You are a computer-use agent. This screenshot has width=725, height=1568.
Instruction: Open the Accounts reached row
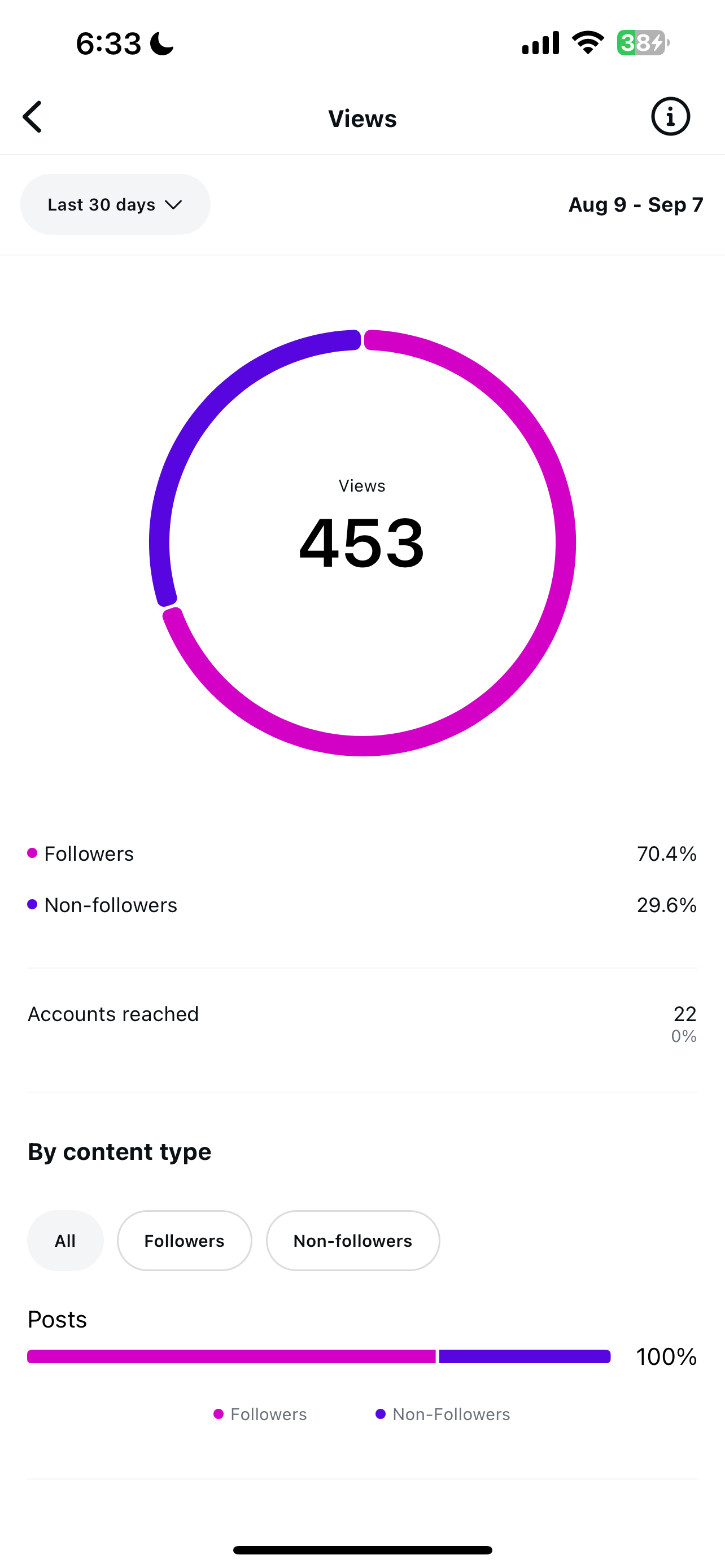pyautogui.click(x=362, y=1023)
